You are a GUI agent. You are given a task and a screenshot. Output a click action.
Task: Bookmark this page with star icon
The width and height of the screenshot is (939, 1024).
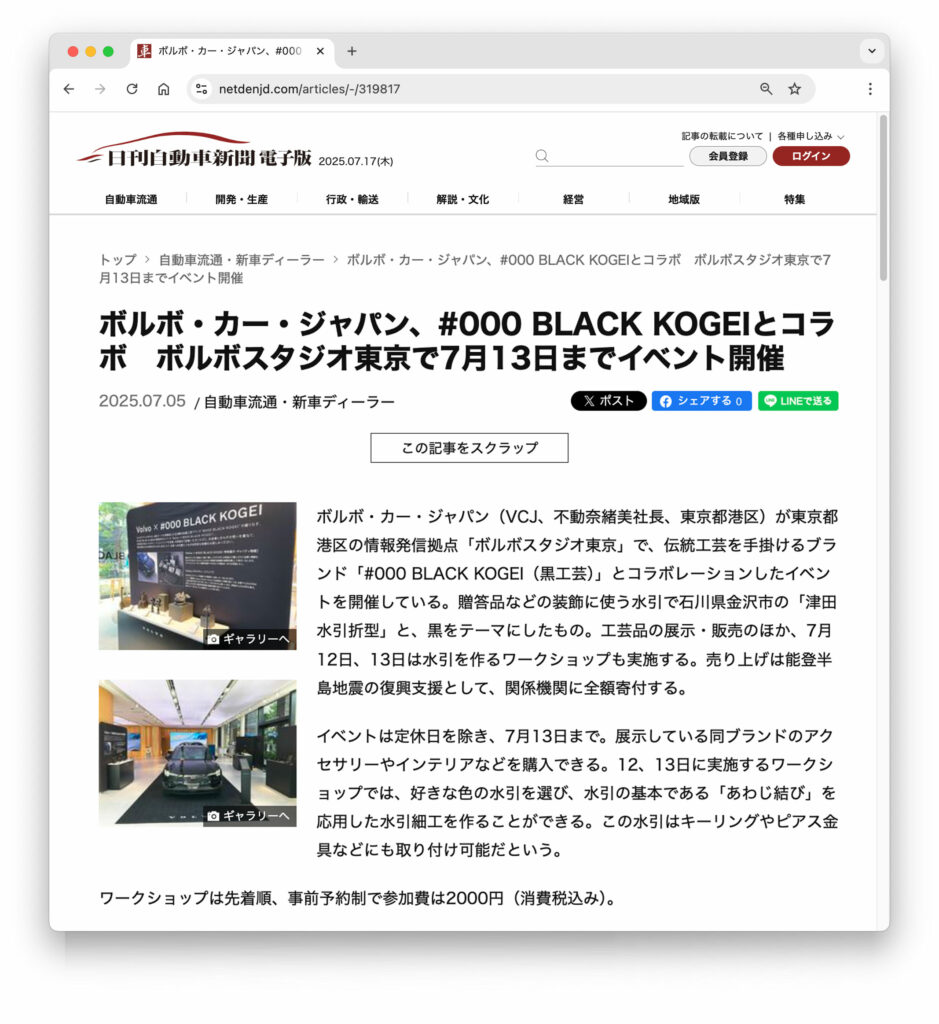[x=794, y=89]
